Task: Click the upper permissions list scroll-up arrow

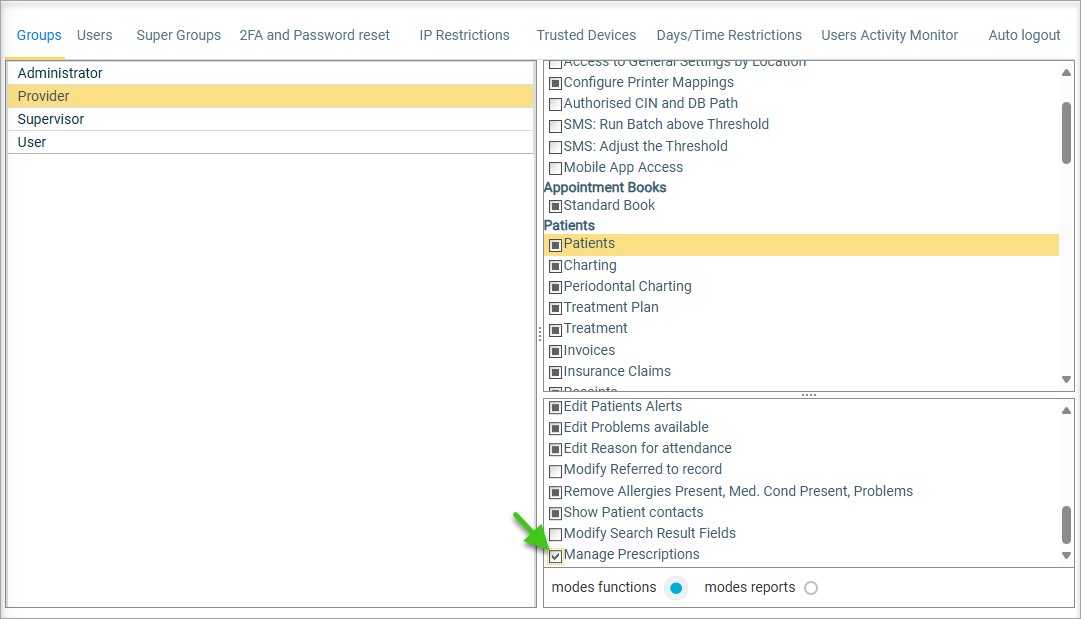Action: coord(1067,72)
